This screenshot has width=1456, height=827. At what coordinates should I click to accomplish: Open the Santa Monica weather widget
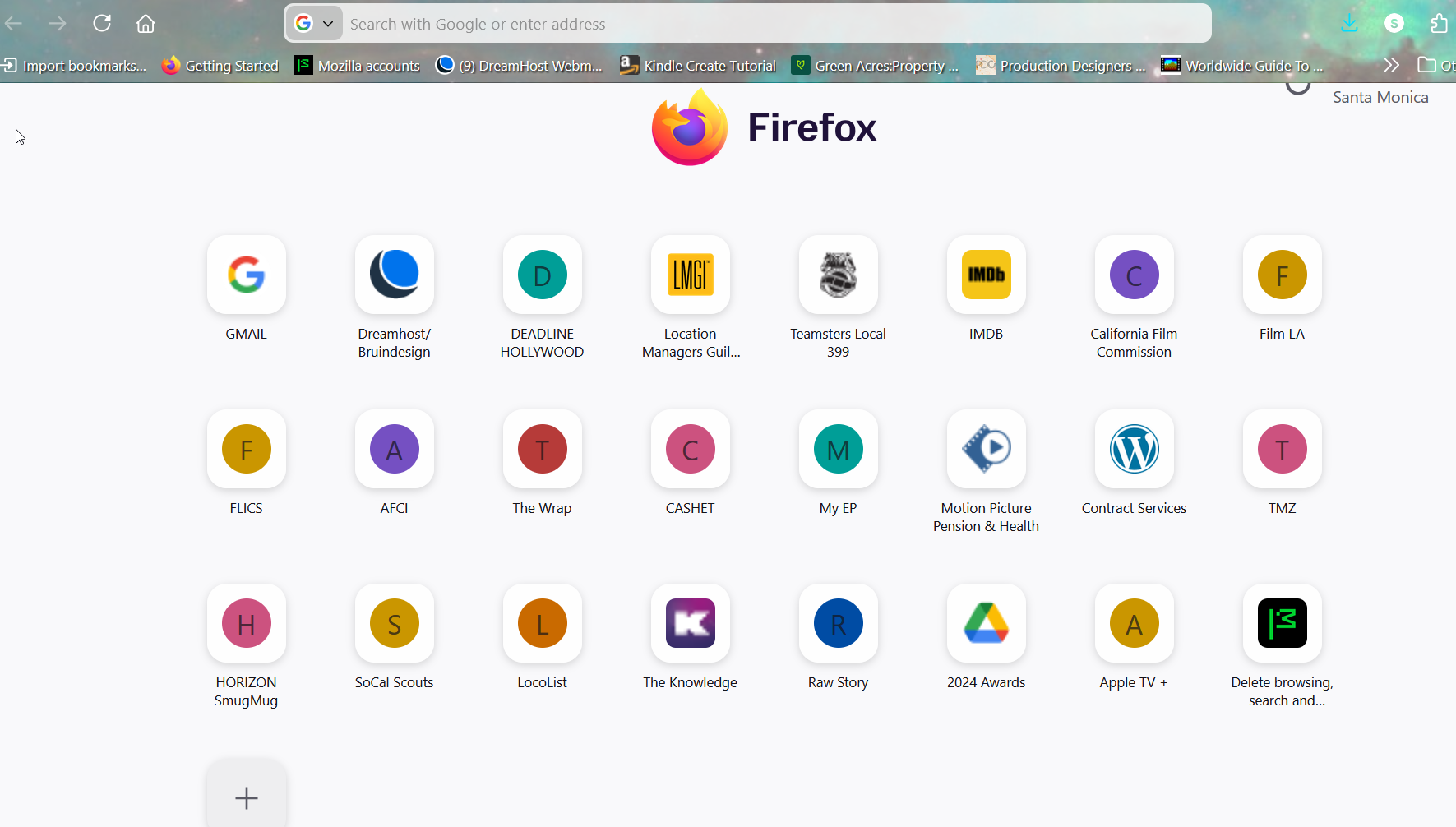pyautogui.click(x=1365, y=96)
